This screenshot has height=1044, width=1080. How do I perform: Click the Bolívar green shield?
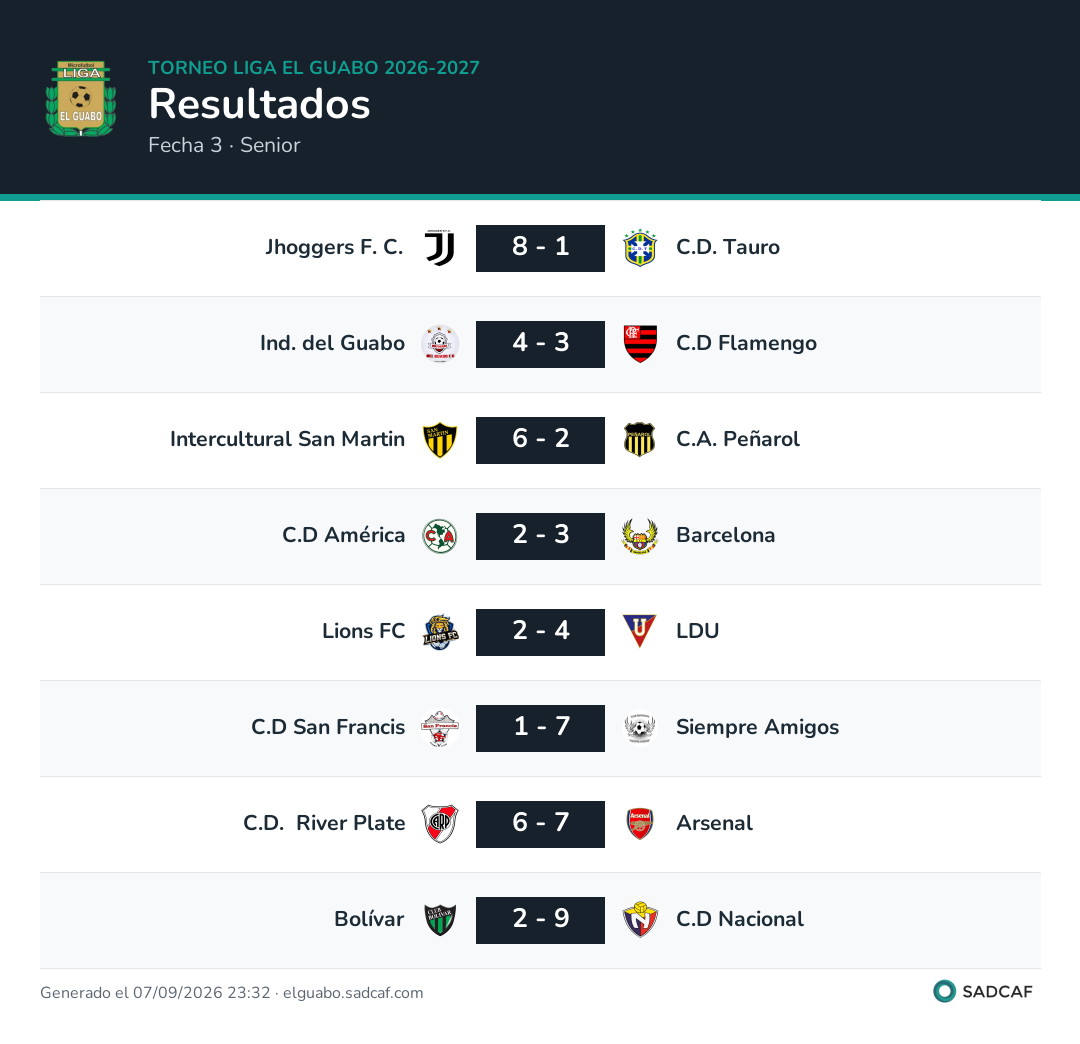coord(439,919)
